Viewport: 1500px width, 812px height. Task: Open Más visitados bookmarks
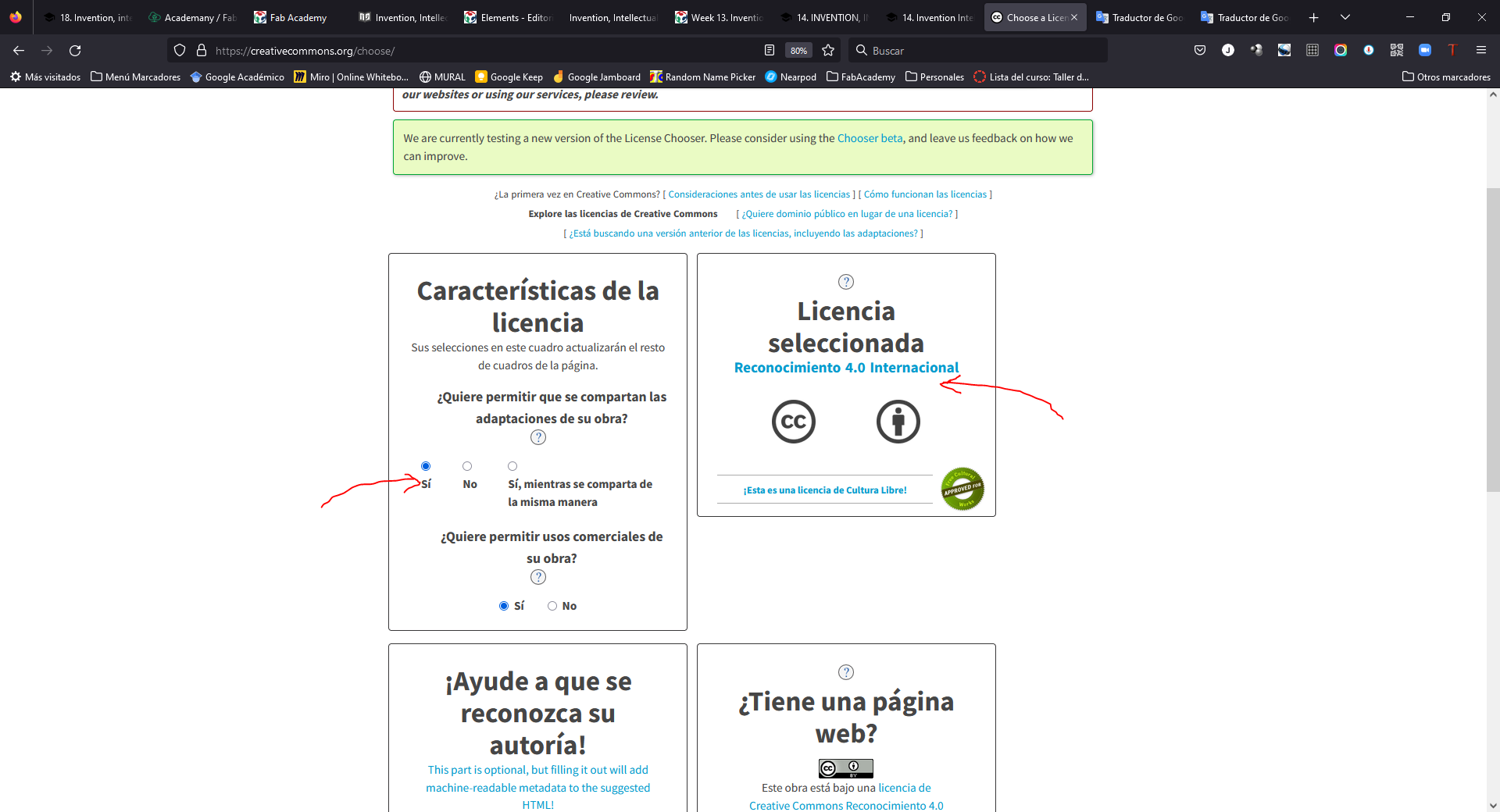coord(45,77)
